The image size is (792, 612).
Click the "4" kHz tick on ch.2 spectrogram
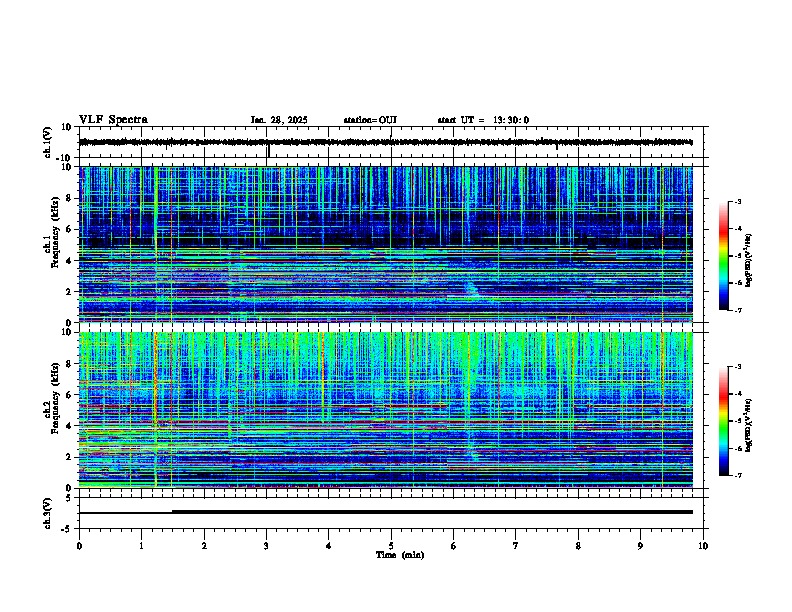click(69, 426)
